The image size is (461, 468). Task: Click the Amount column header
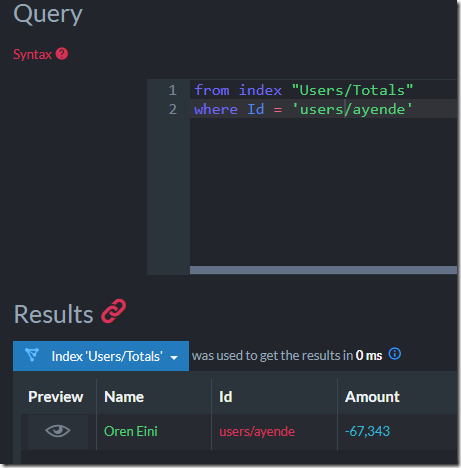(x=372, y=397)
